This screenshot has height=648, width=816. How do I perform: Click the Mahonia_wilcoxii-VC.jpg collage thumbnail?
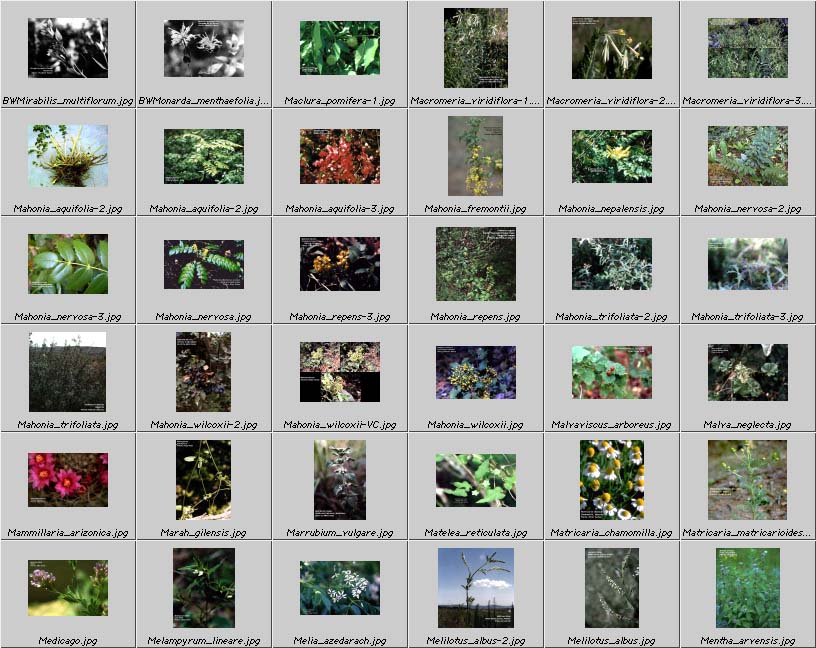[x=340, y=372]
